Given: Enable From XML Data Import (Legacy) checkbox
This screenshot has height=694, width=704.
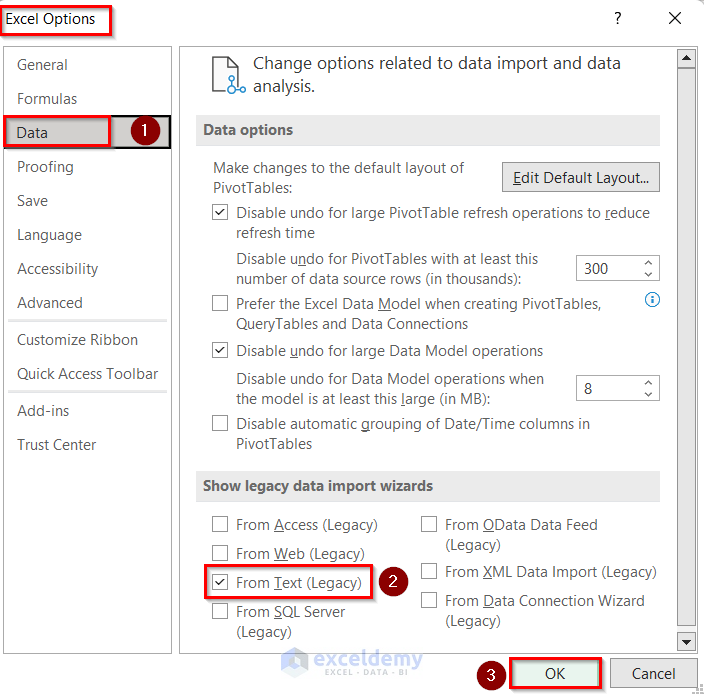Looking at the screenshot, I should click(429, 571).
